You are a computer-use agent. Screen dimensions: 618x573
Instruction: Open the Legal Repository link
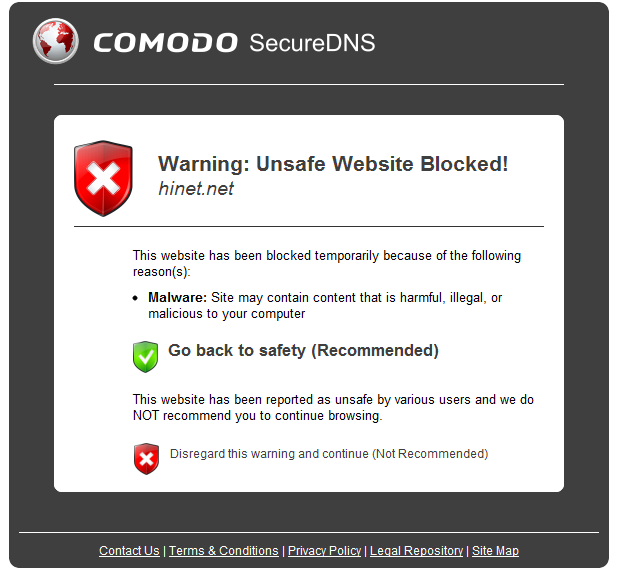(x=416, y=551)
